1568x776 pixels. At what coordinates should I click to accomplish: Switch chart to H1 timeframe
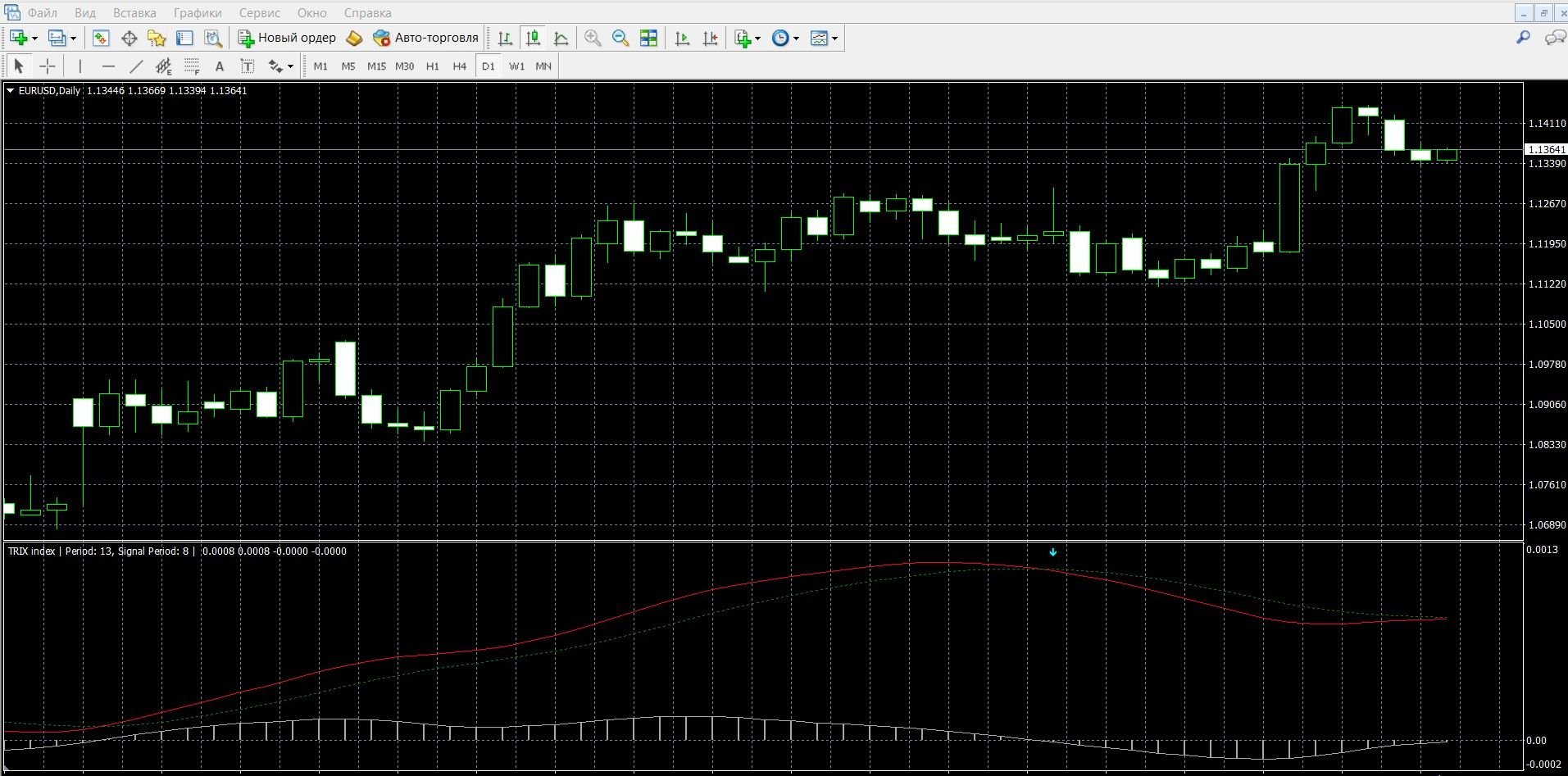(x=433, y=66)
